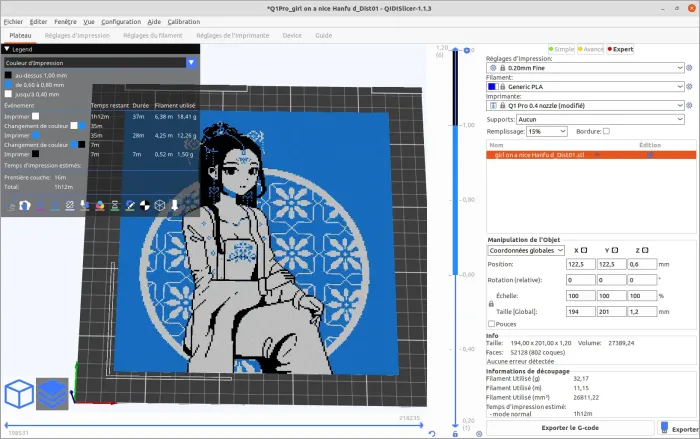The width and height of the screenshot is (700, 439).
Task: Reset Z axis icon in manipulation panel
Action: (645, 251)
